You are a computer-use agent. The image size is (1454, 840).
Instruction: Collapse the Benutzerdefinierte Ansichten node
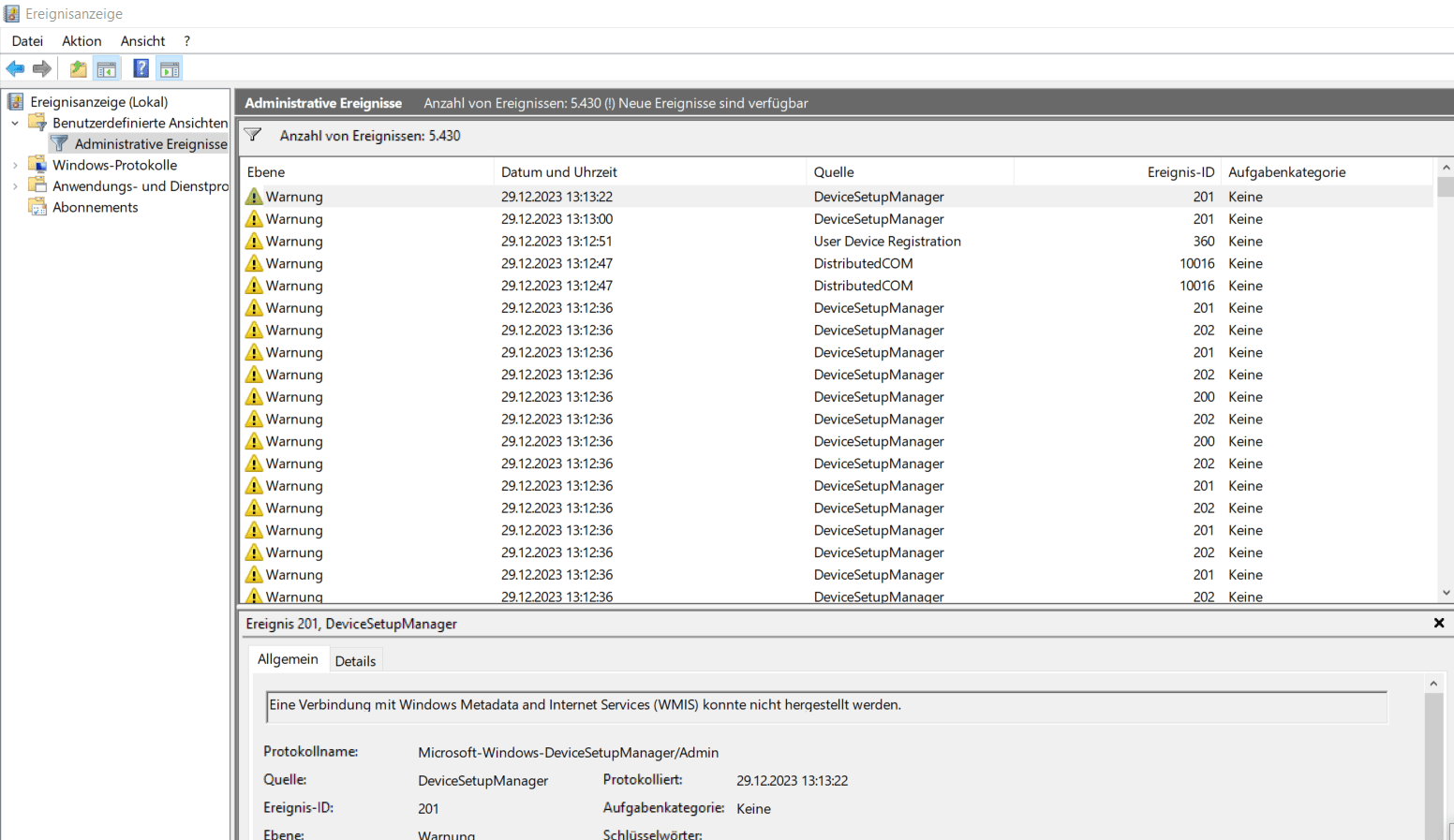[x=15, y=123]
